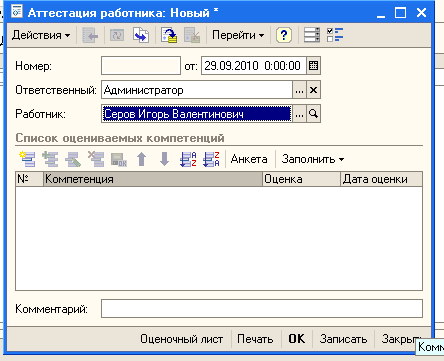Click the copy row icon in competencies toolbar

[x=50, y=159]
